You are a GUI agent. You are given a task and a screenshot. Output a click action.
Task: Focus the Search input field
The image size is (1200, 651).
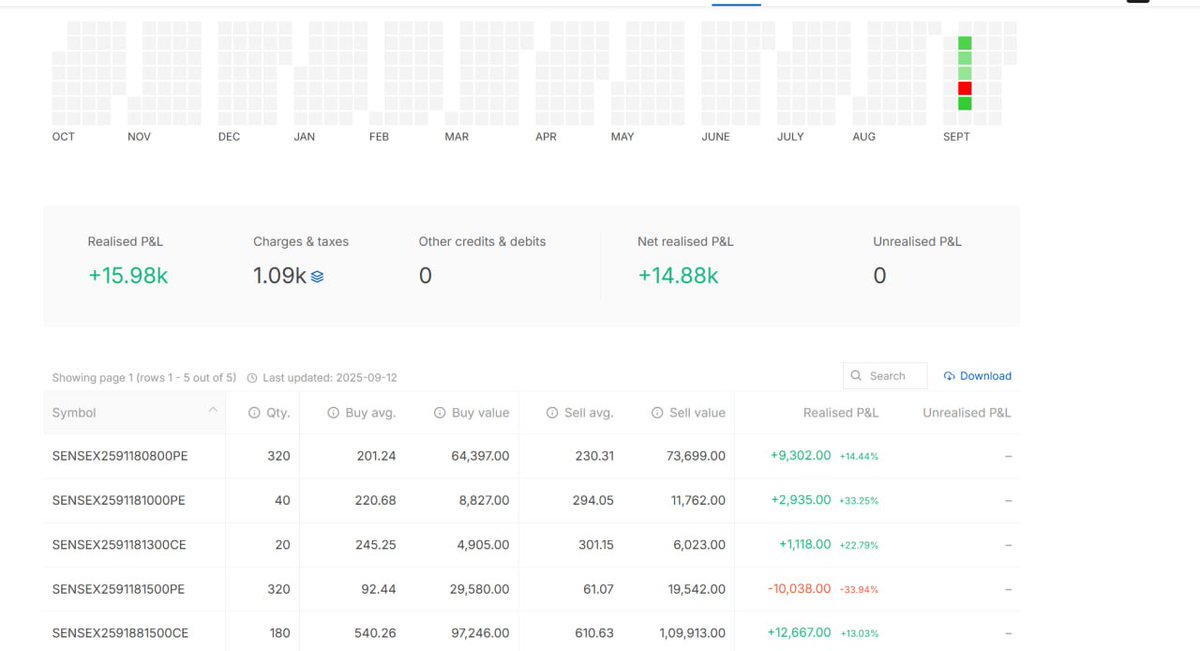[x=885, y=376]
